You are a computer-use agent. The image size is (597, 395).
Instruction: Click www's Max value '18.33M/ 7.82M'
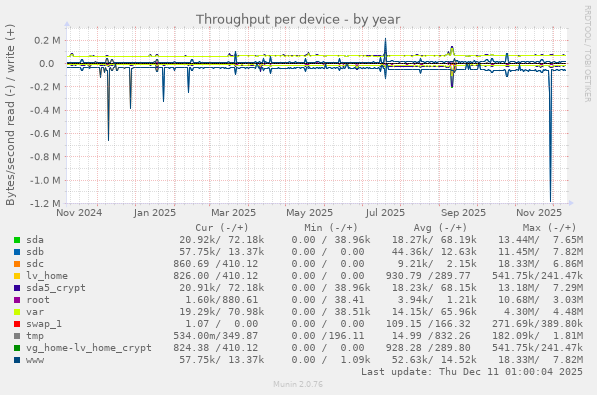tap(540, 360)
